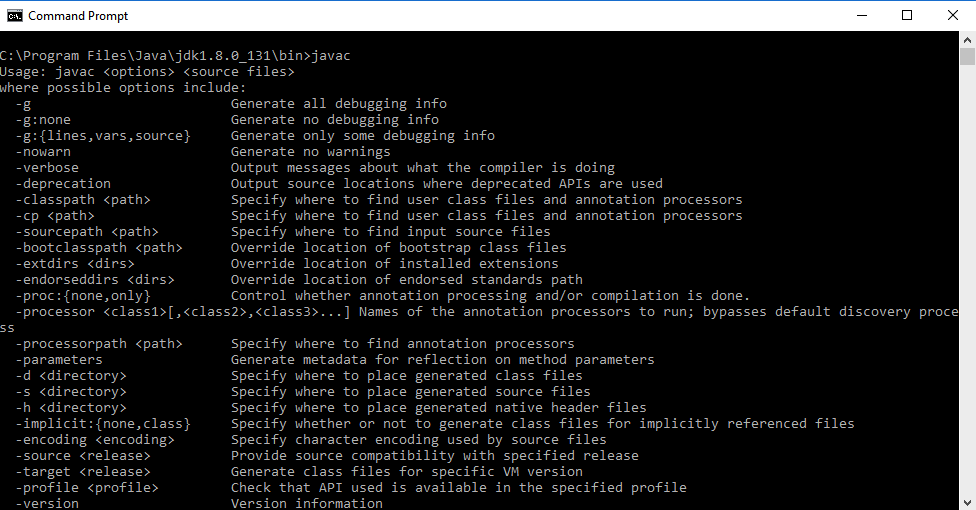This screenshot has width=976, height=510.
Task: Click the typed "javac" command at the prompt
Action: click(x=332, y=56)
